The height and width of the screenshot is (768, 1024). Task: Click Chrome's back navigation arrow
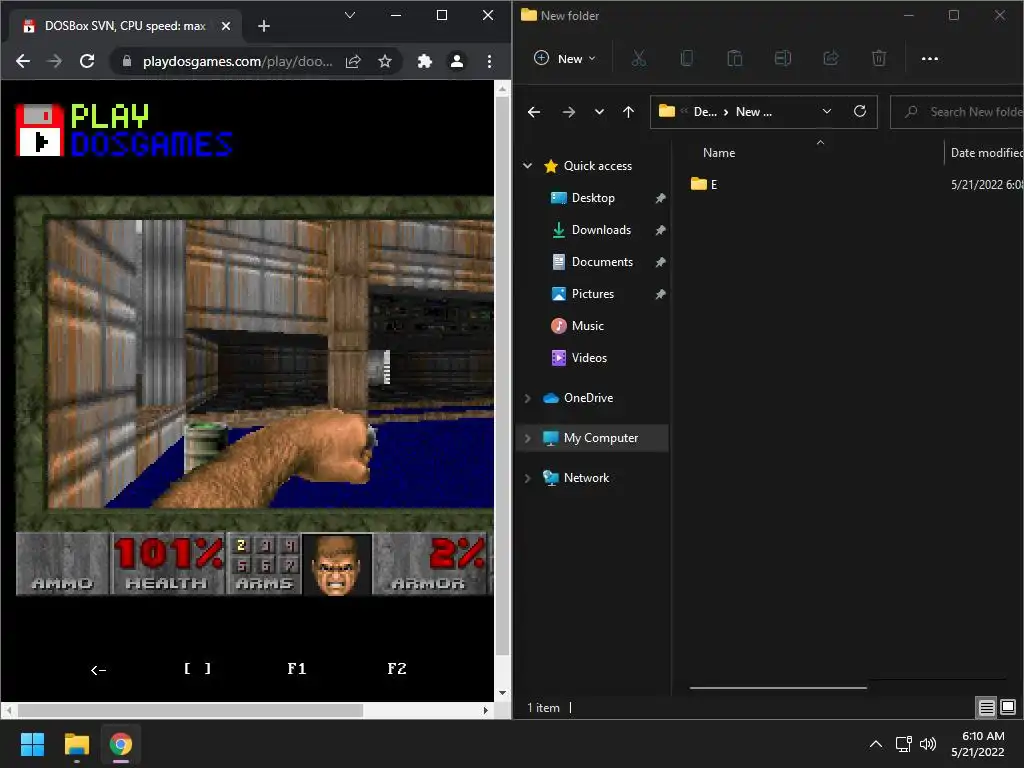point(23,61)
